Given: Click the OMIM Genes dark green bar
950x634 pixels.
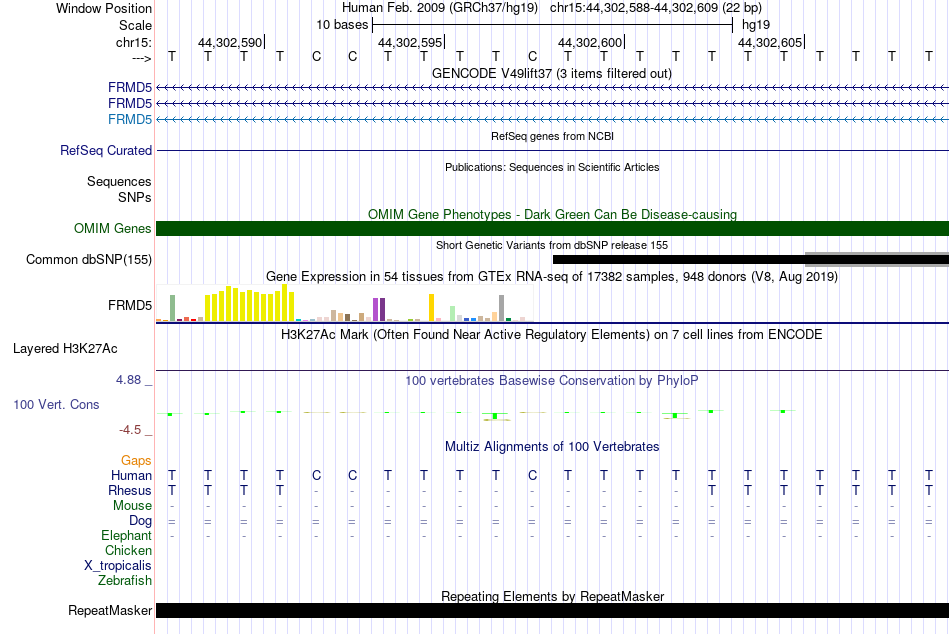Looking at the screenshot, I should (x=552, y=229).
